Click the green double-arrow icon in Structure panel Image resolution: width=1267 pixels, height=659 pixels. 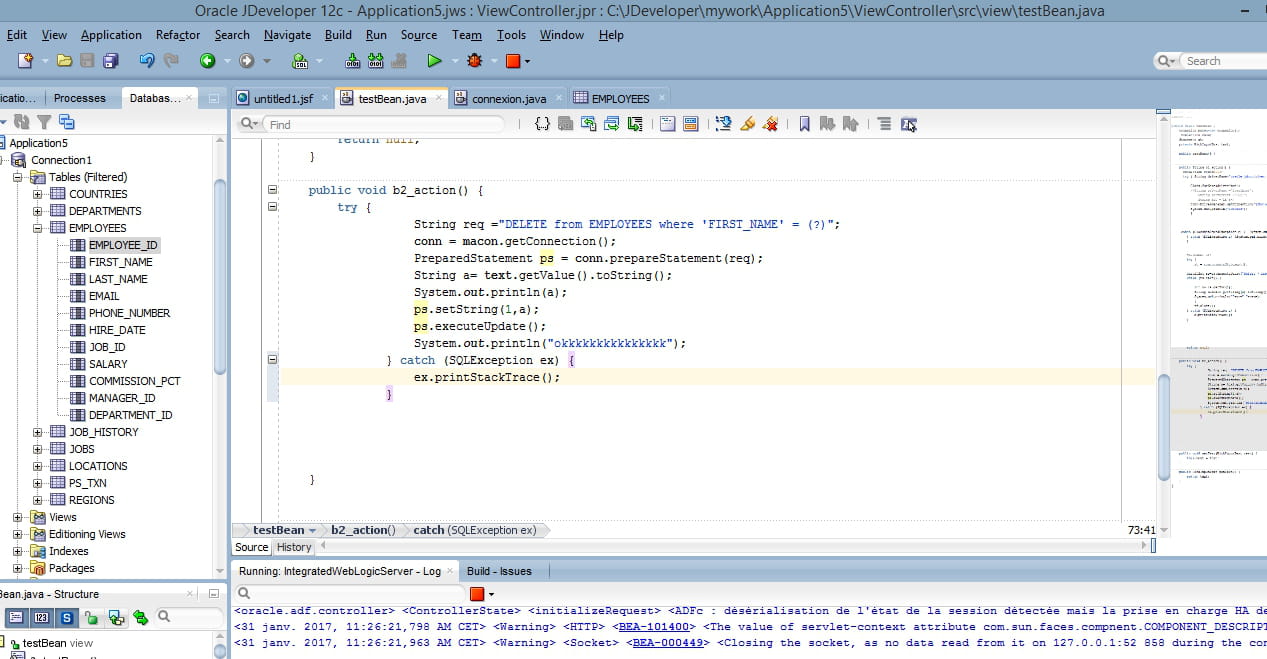point(140,618)
